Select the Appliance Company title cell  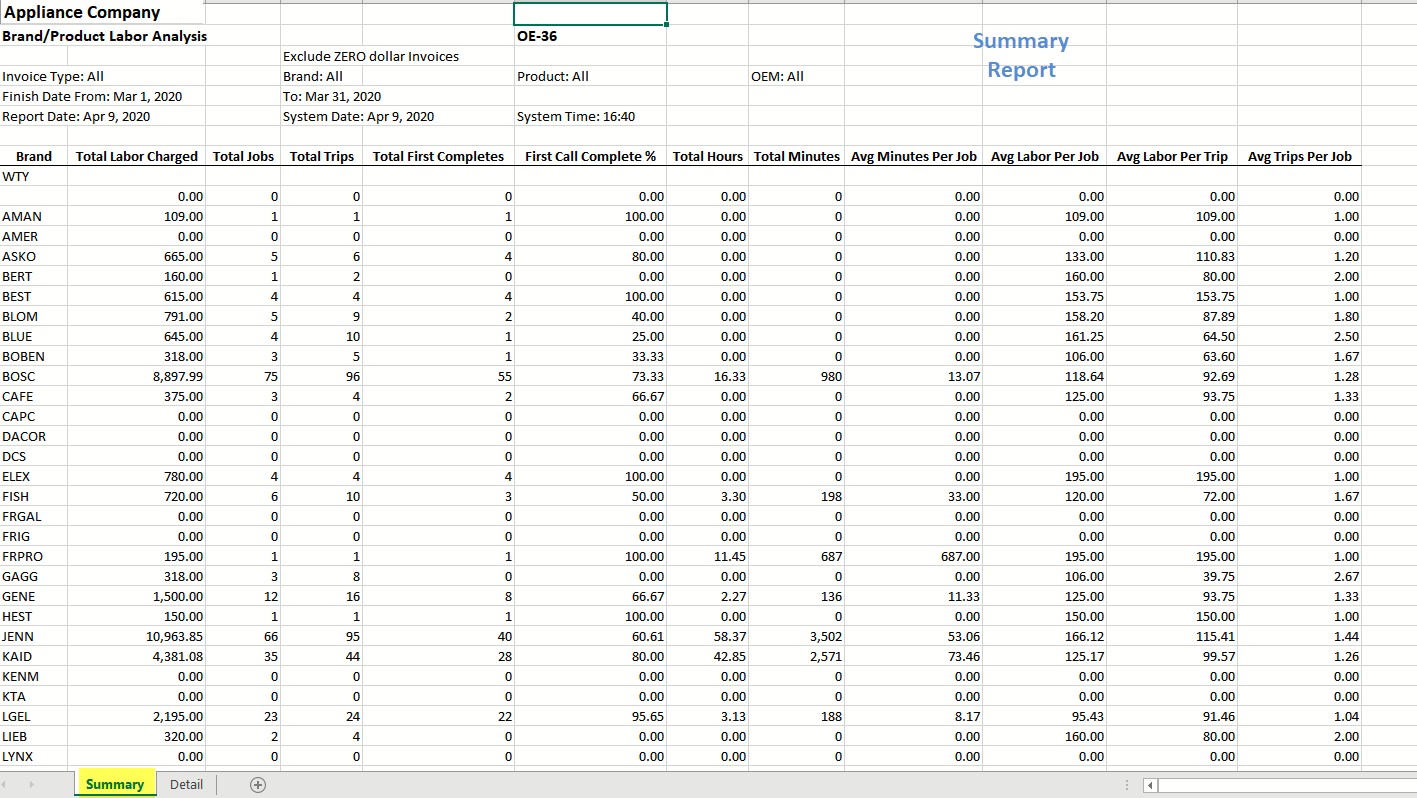tap(103, 13)
